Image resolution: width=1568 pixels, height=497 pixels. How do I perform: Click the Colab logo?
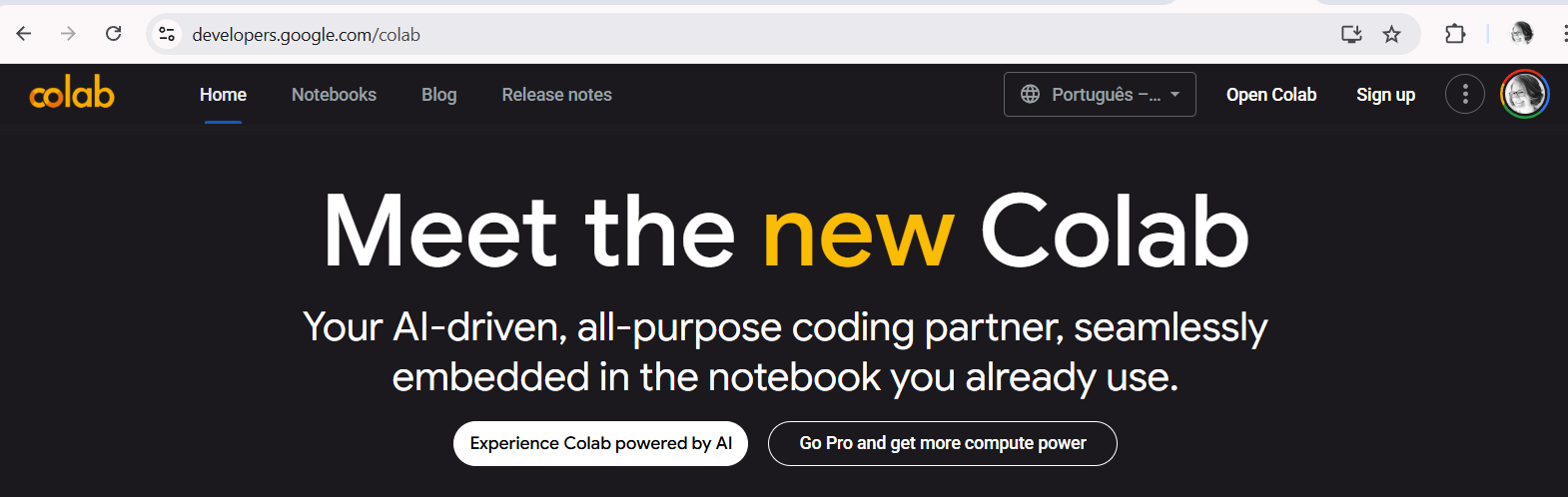[x=72, y=94]
